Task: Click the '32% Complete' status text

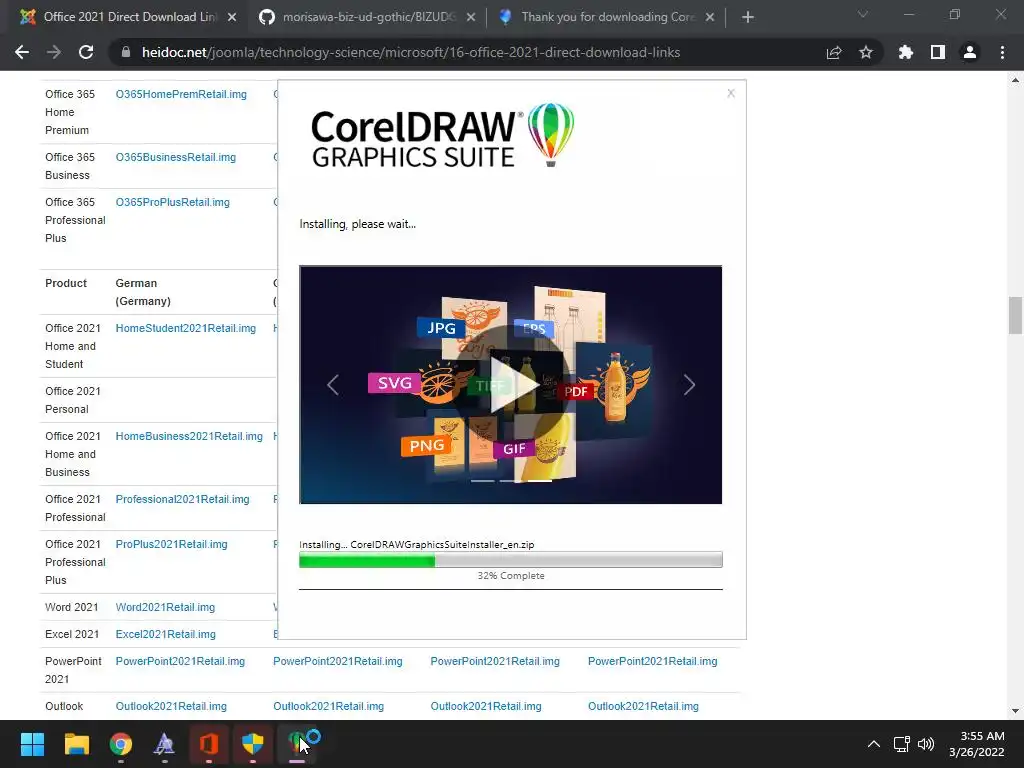Action: pyautogui.click(x=511, y=576)
